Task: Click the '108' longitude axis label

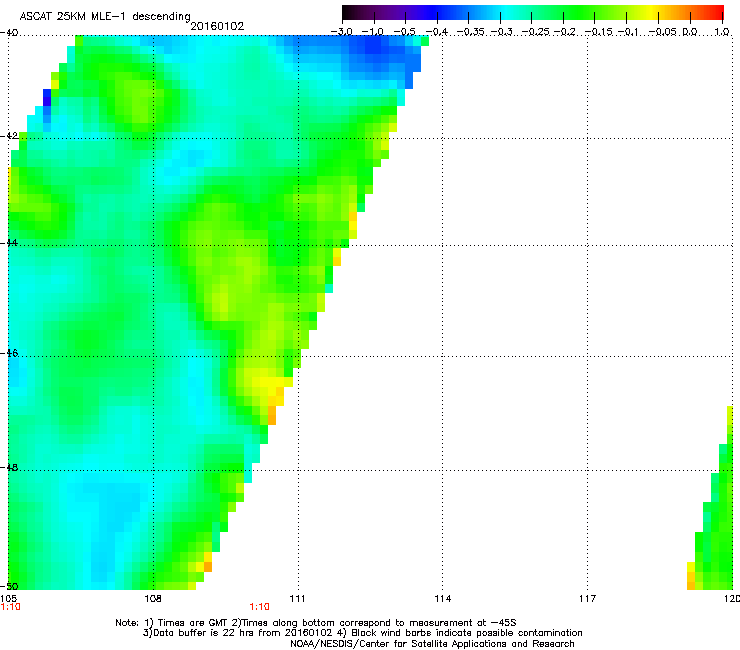Action: (153, 599)
